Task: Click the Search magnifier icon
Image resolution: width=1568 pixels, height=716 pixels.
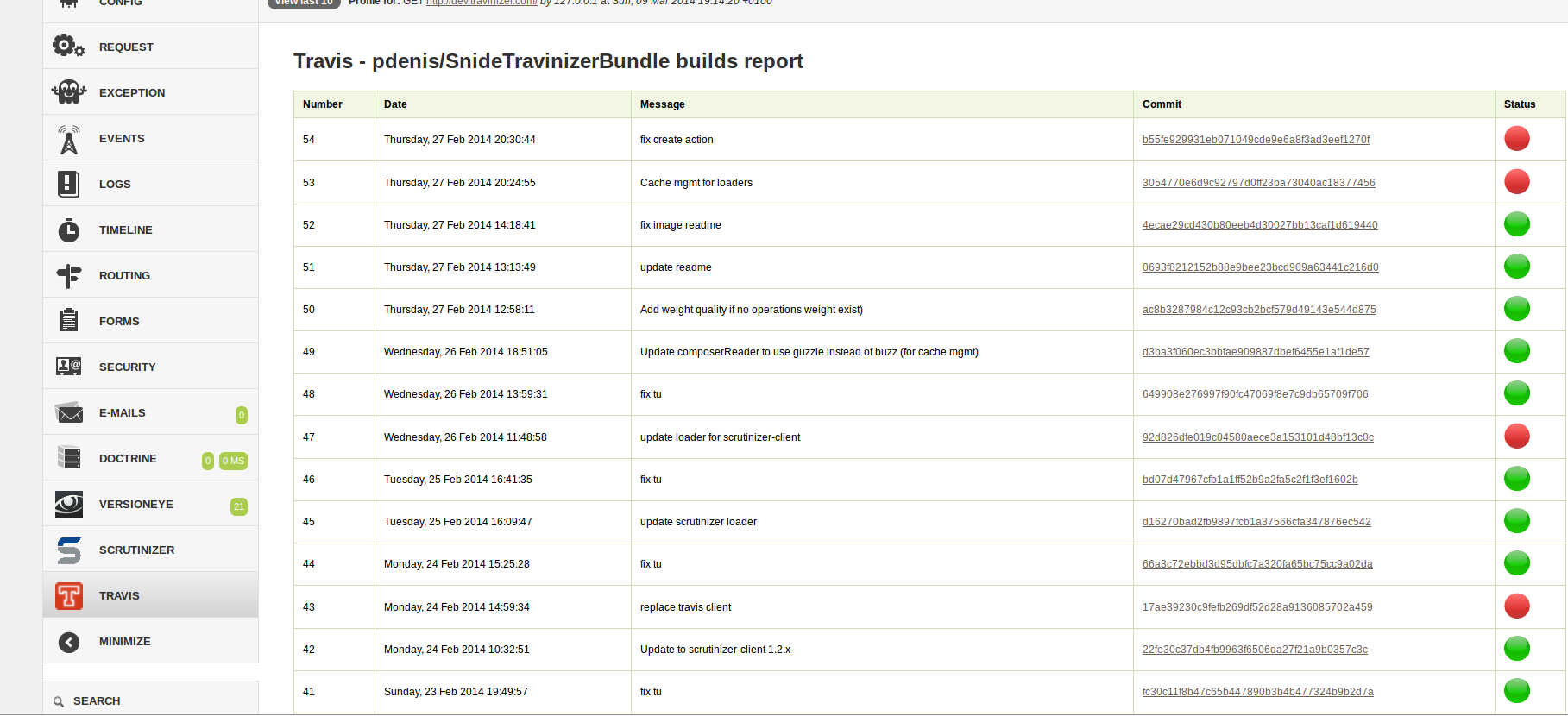Action: [59, 701]
